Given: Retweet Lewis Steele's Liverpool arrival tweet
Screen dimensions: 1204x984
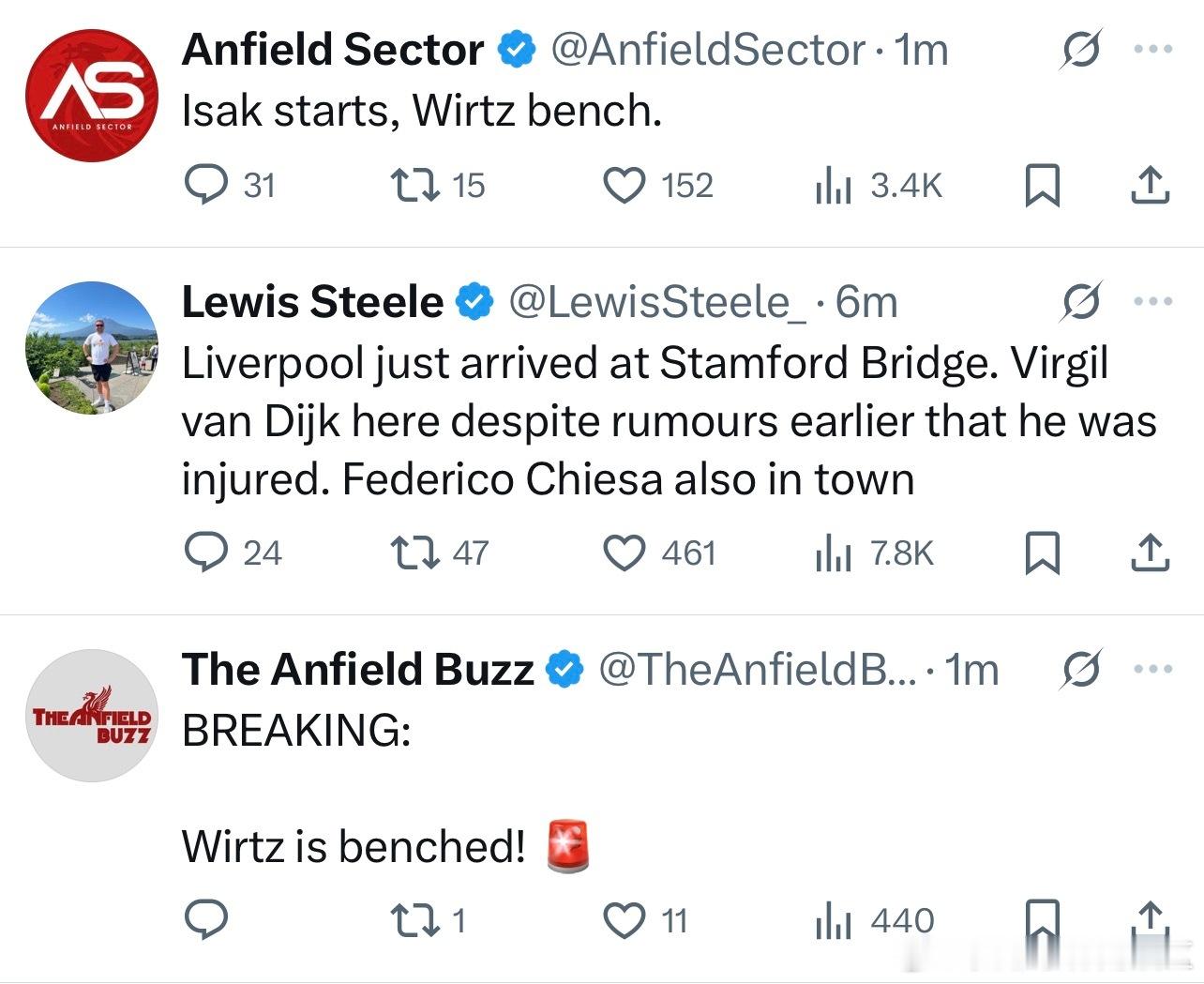Looking at the screenshot, I should (415, 553).
